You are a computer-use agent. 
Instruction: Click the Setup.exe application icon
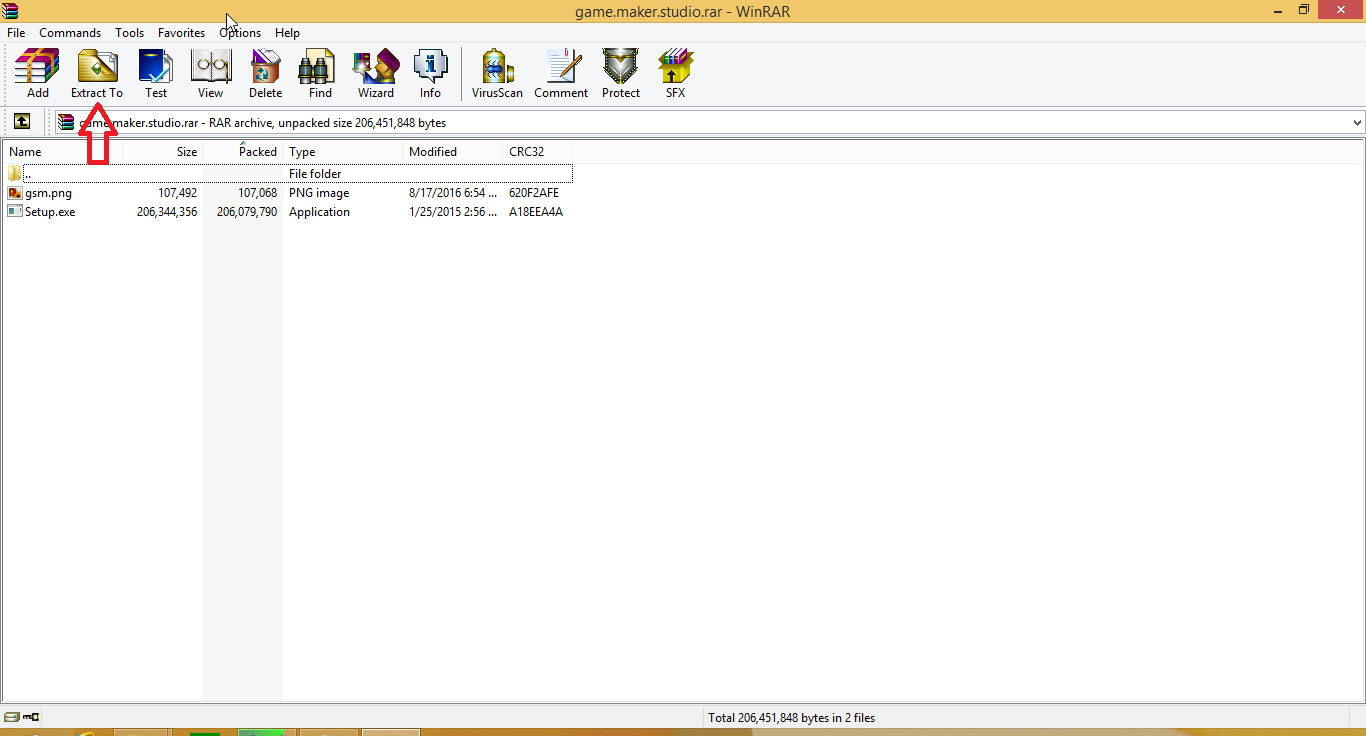coord(14,212)
